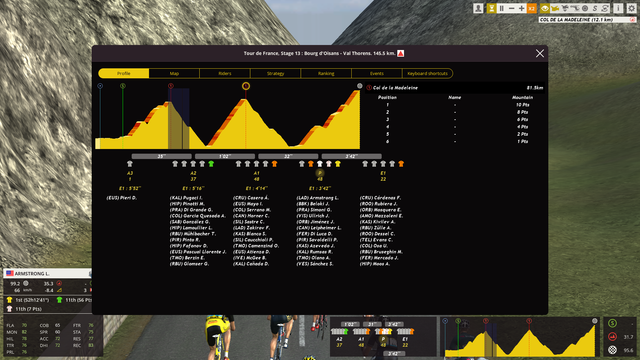Select rider Cárdenas F.
This screenshot has height=360, width=640.
coord(380,198)
